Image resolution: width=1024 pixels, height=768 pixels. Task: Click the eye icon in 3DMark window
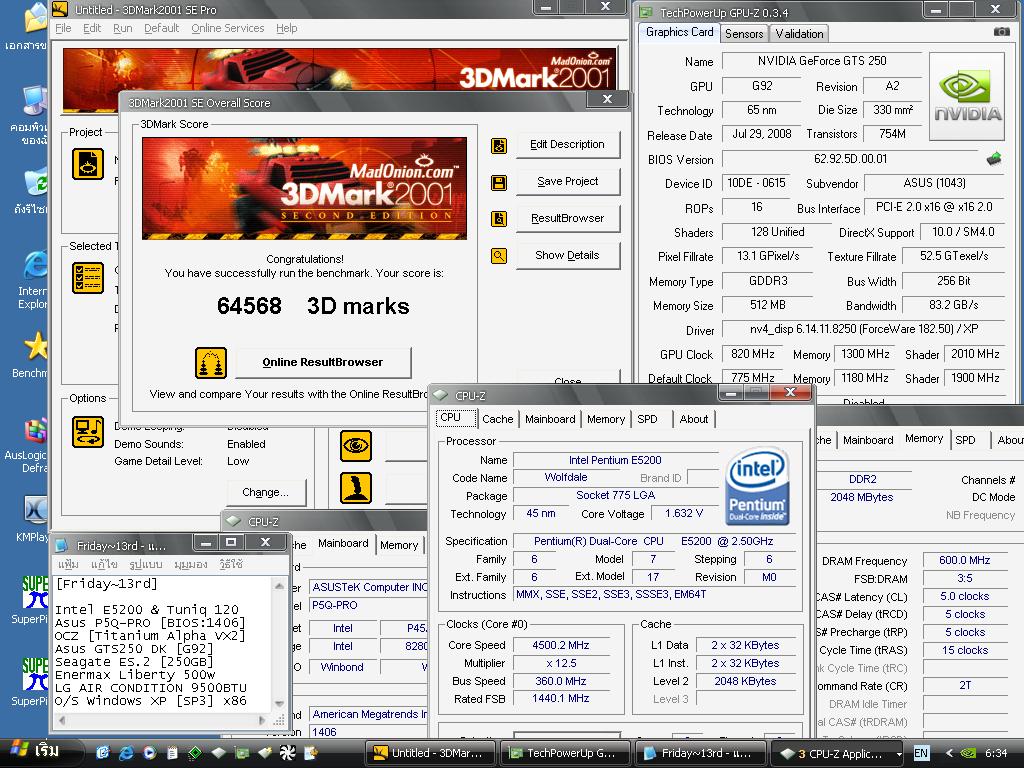pyautogui.click(x=356, y=446)
